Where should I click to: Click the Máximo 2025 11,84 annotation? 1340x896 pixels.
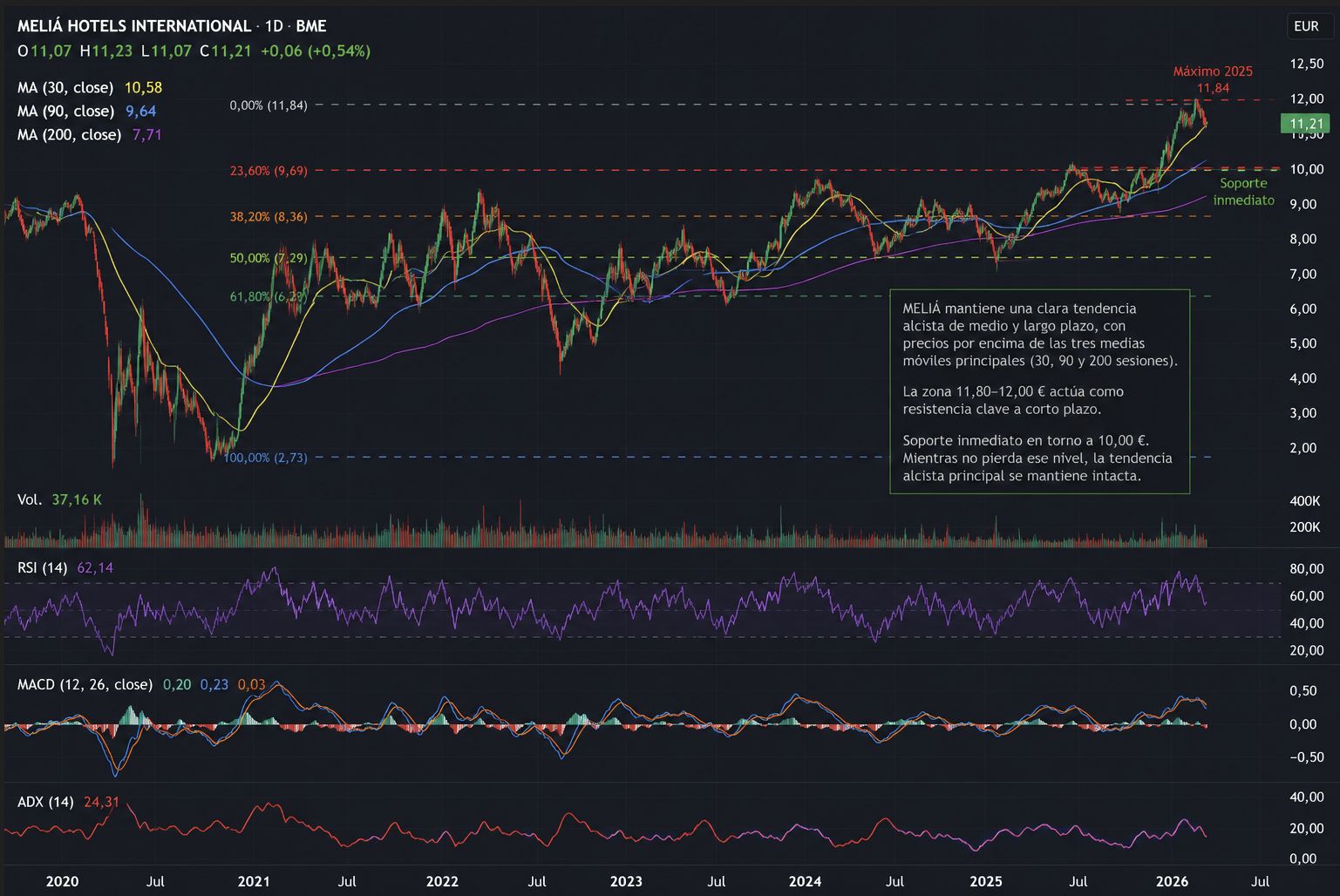point(1213,79)
